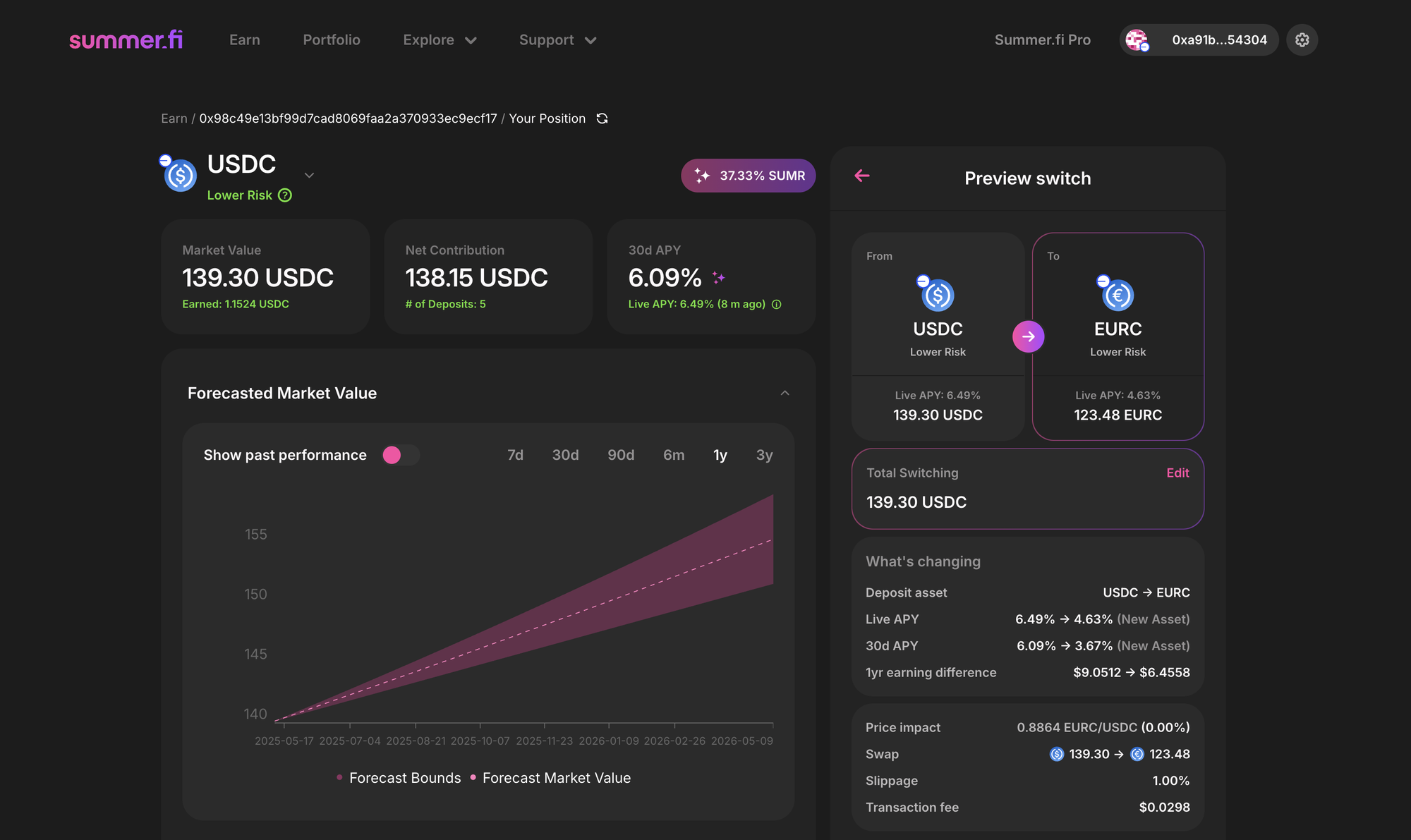
Task: Open settings via the gear icon
Action: pyautogui.click(x=1302, y=40)
